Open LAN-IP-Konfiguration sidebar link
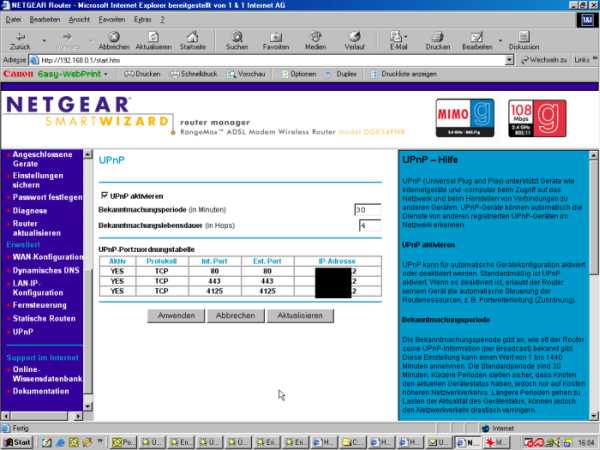The height and width of the screenshot is (450, 600). pyautogui.click(x=38, y=288)
